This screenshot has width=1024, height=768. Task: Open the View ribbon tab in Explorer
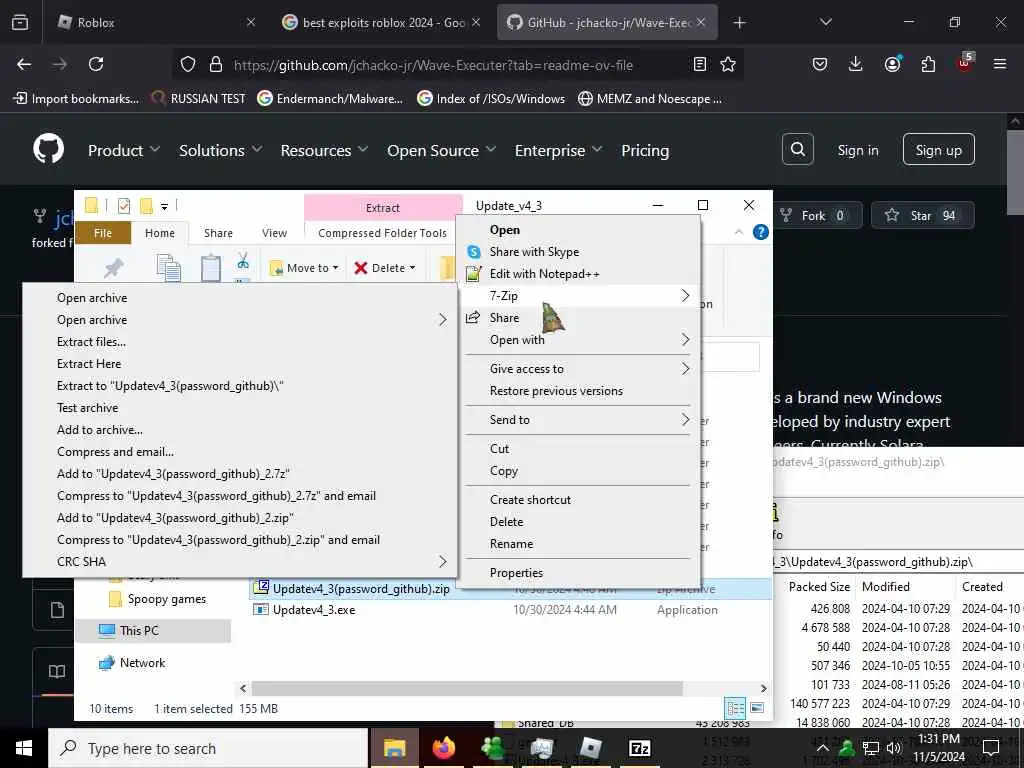tap(274, 233)
